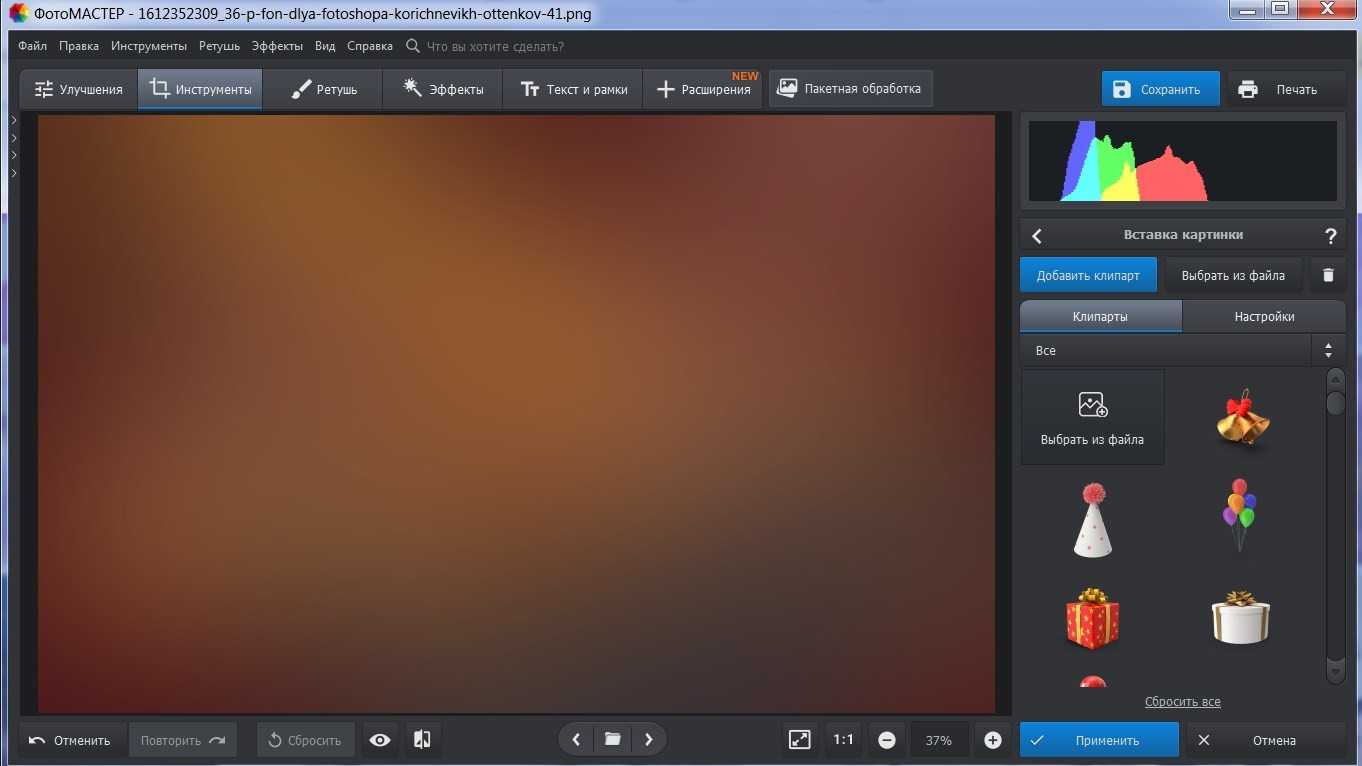Open the Все clipart category dropdown
The width and height of the screenshot is (1362, 766).
tap(1182, 351)
